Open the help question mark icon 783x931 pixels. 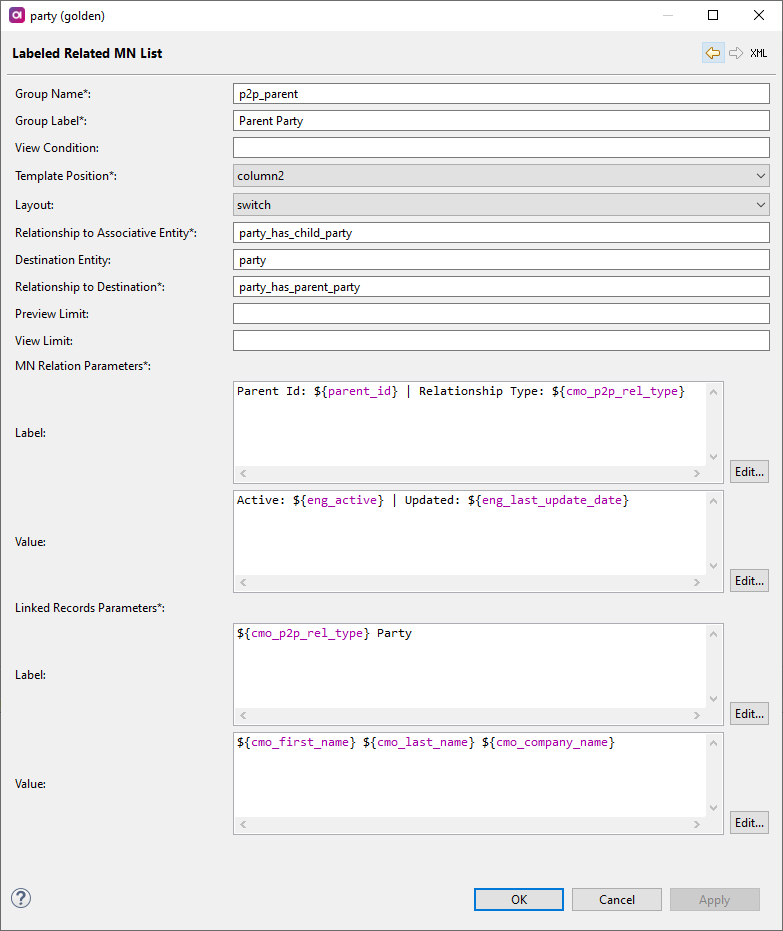tap(20, 898)
